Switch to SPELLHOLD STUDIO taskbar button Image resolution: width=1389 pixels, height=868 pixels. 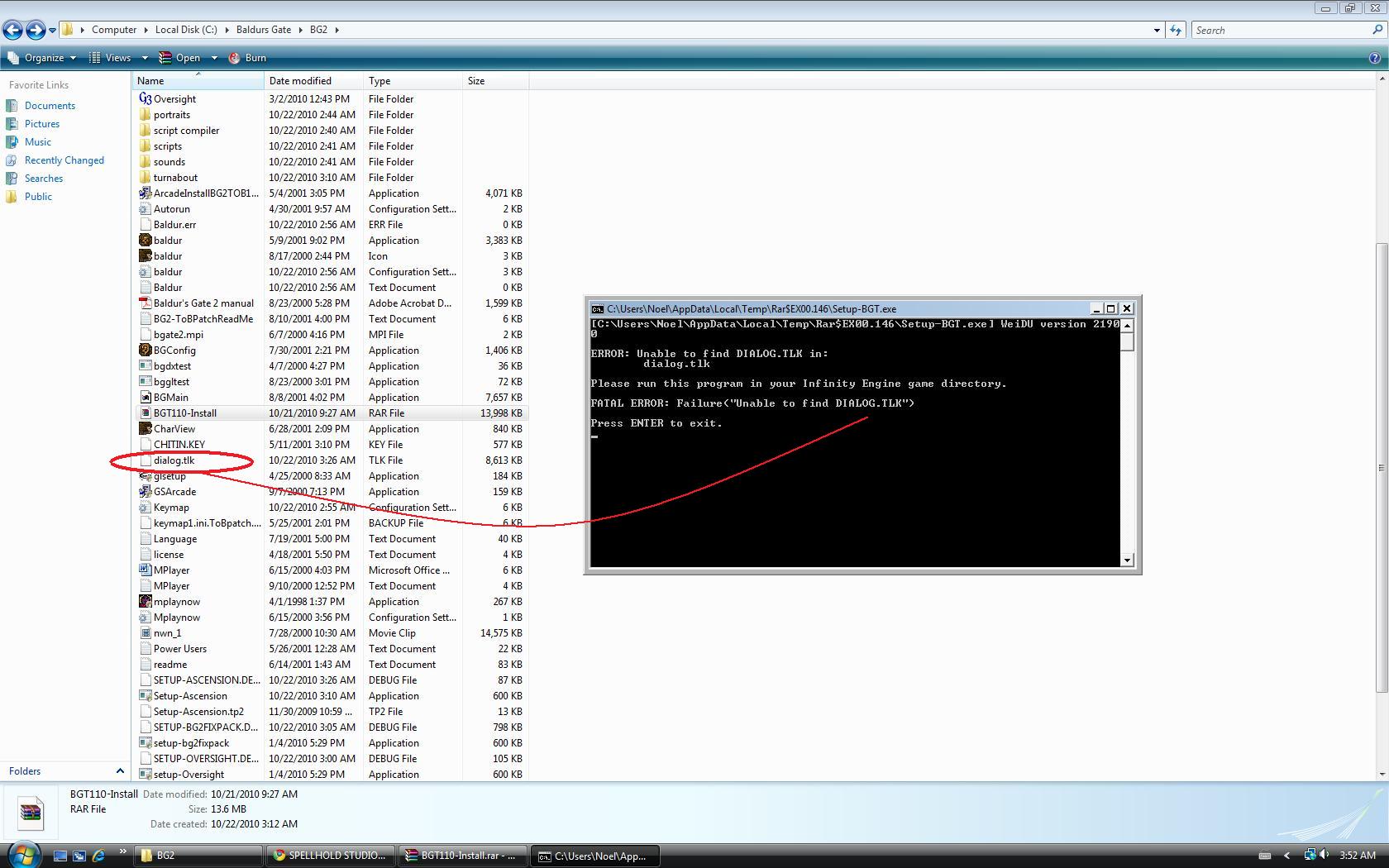click(330, 856)
